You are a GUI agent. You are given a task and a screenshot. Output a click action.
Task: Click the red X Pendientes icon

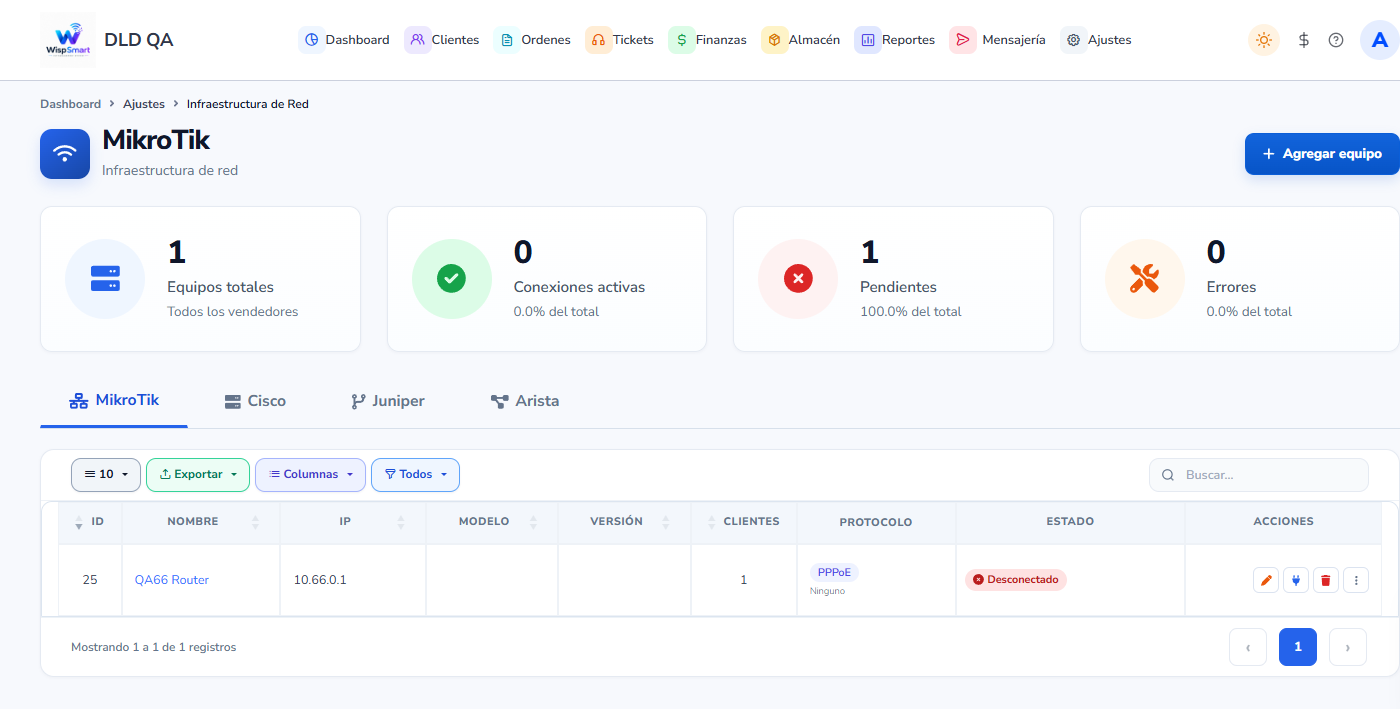coord(798,279)
